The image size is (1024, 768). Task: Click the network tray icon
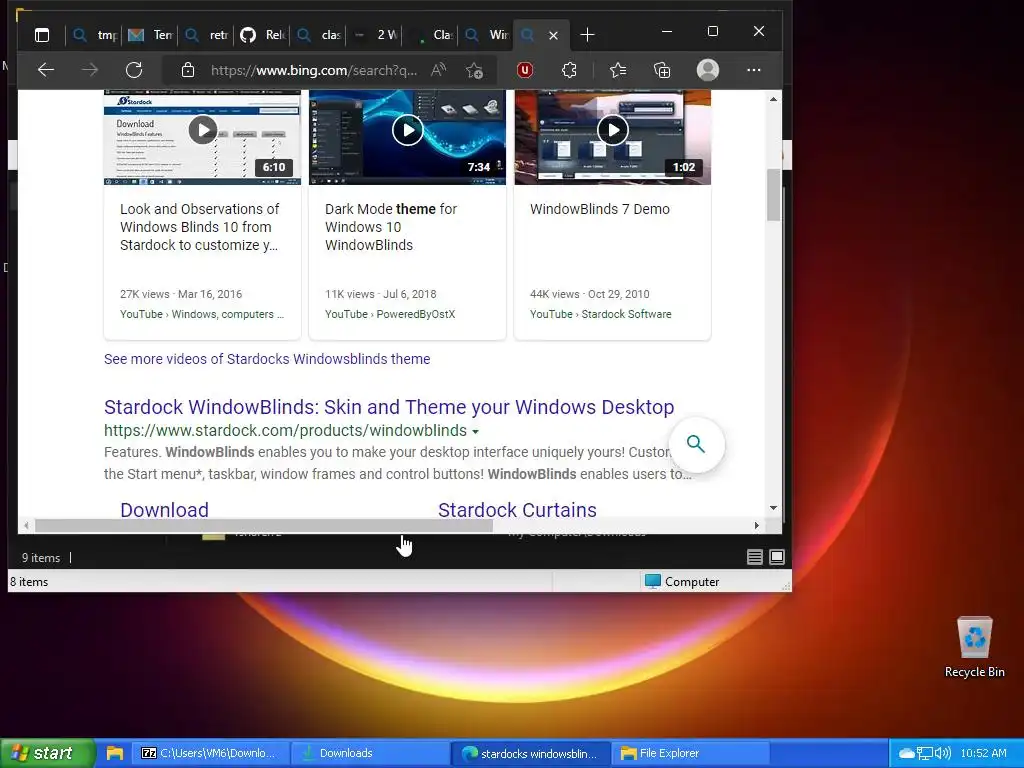(x=925, y=754)
